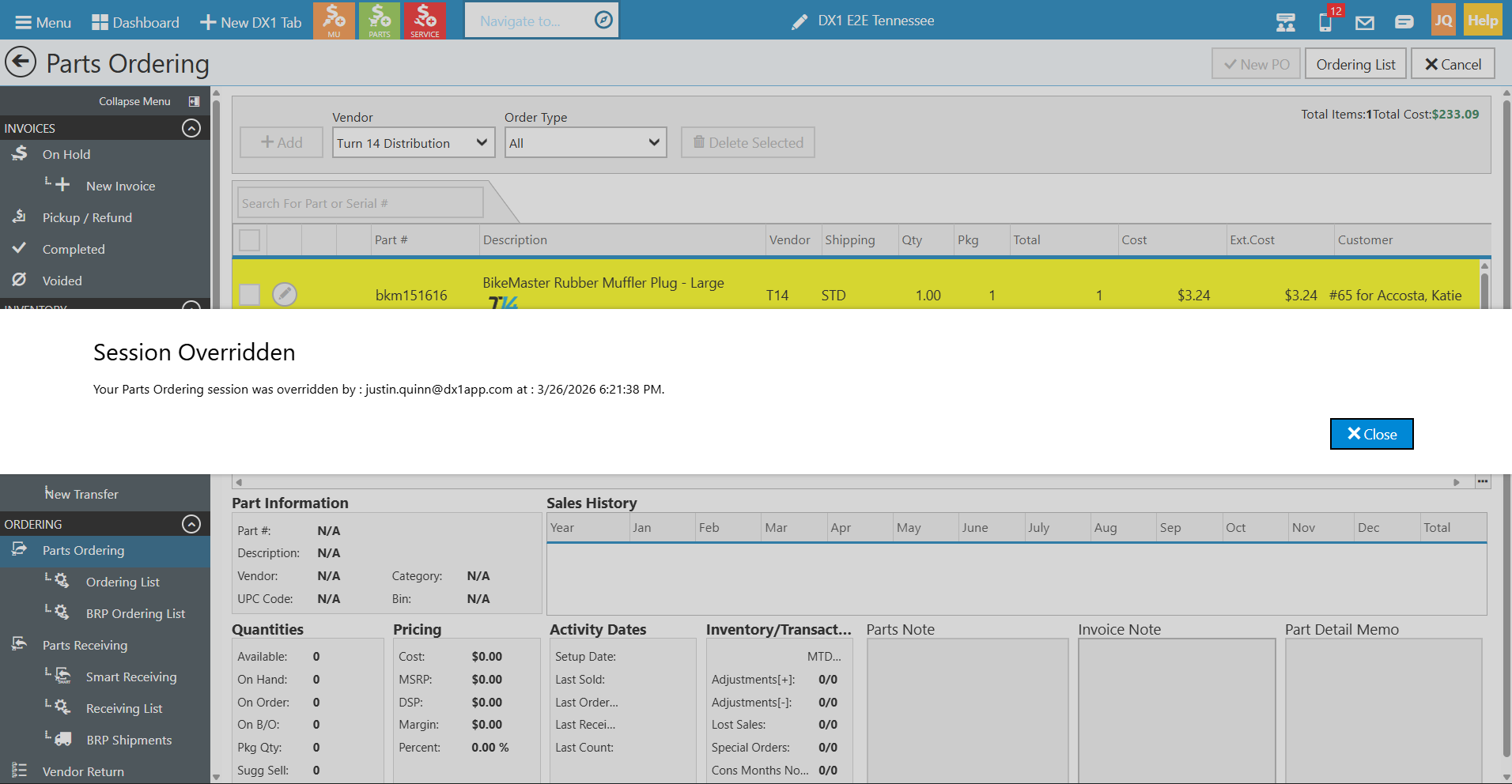1512x784 pixels.
Task: Open the Vendor dropdown
Action: pyautogui.click(x=414, y=142)
